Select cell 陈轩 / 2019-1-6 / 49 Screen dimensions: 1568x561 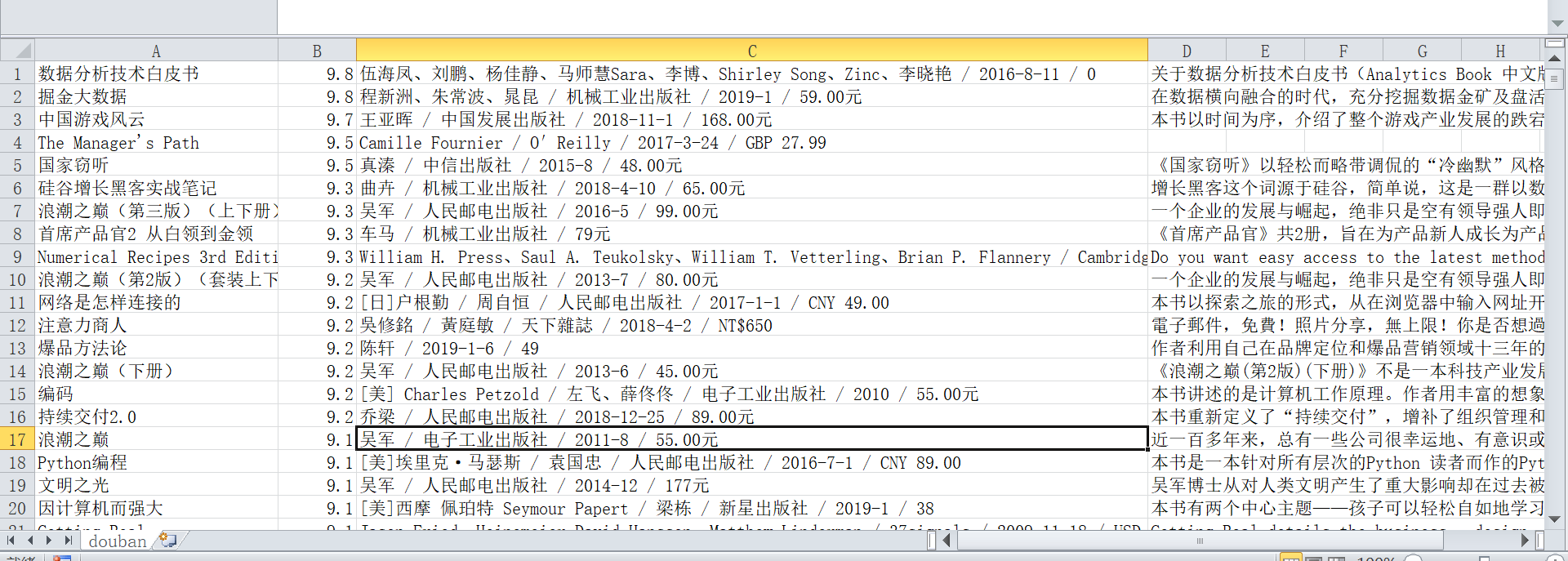click(752, 348)
